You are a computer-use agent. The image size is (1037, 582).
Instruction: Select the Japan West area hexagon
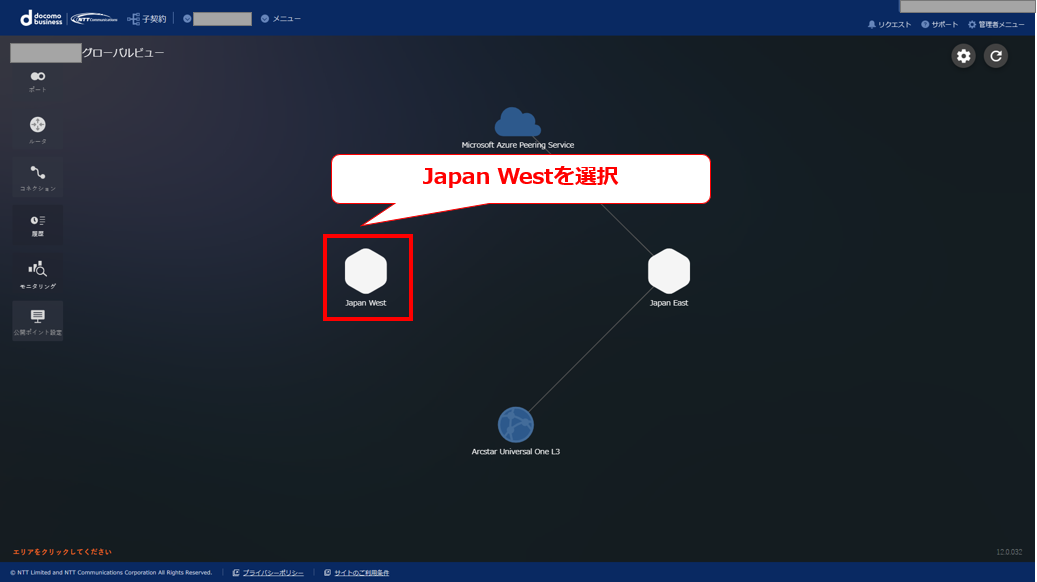click(x=366, y=271)
